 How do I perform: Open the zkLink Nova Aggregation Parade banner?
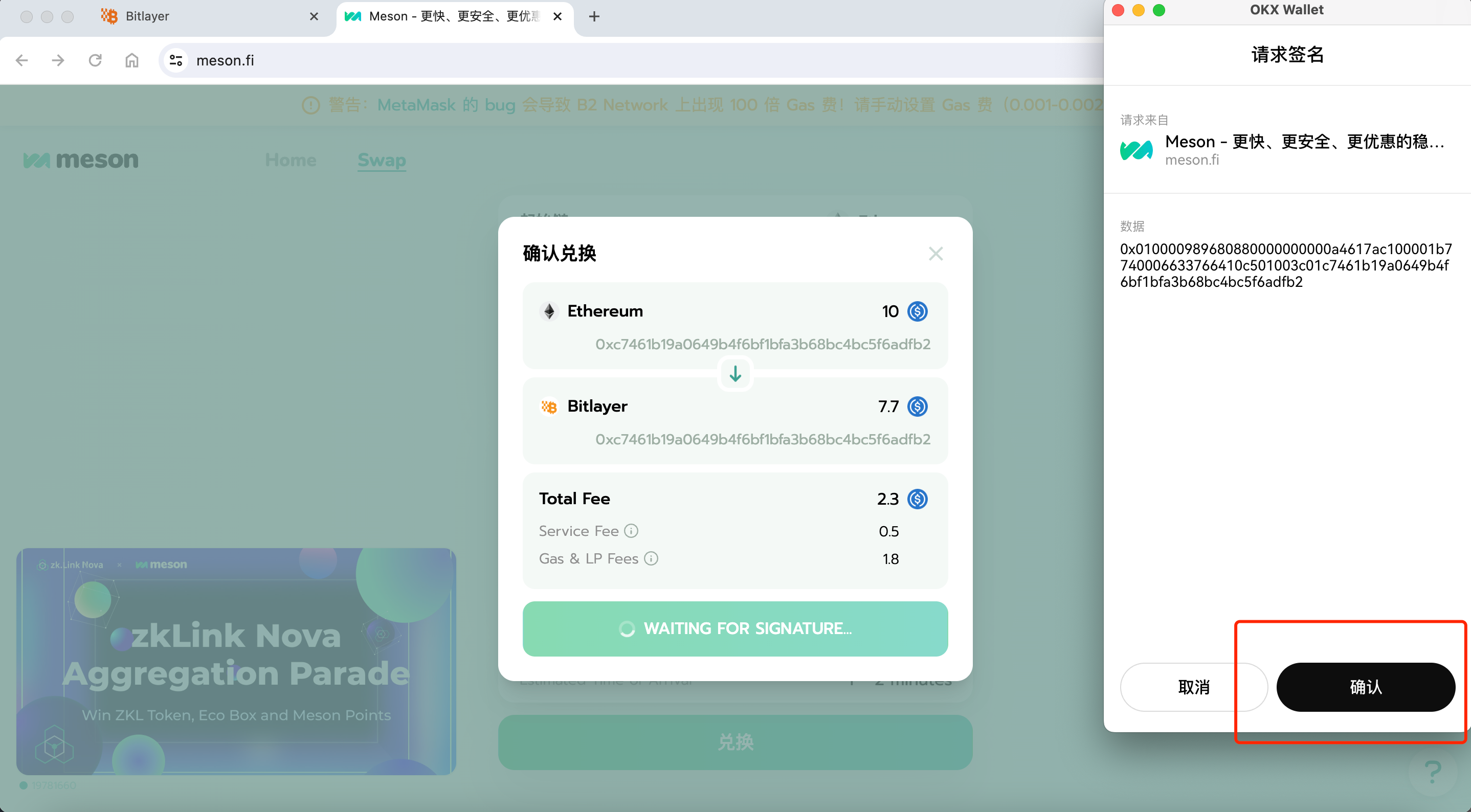236,661
